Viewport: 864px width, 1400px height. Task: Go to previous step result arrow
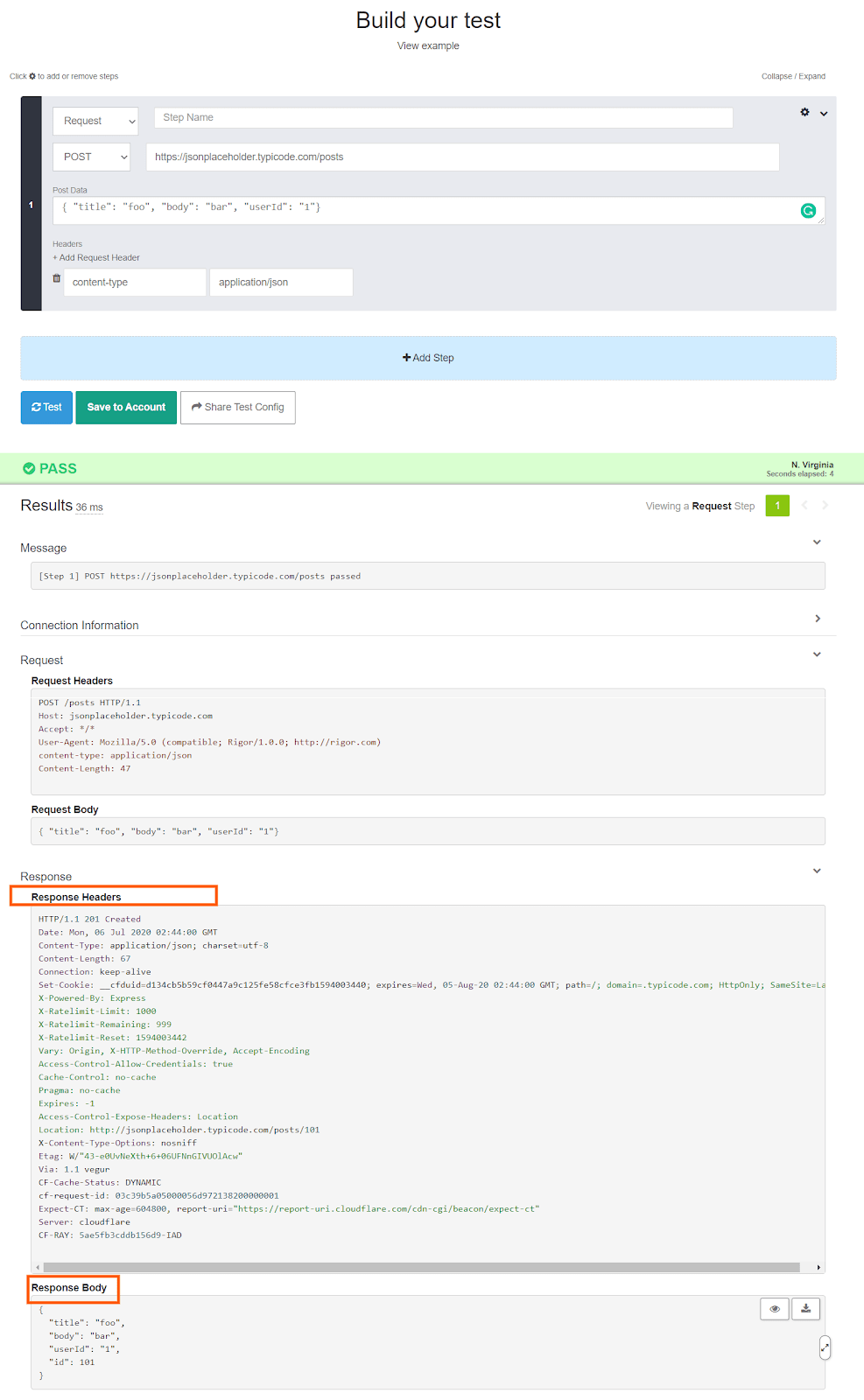click(804, 505)
